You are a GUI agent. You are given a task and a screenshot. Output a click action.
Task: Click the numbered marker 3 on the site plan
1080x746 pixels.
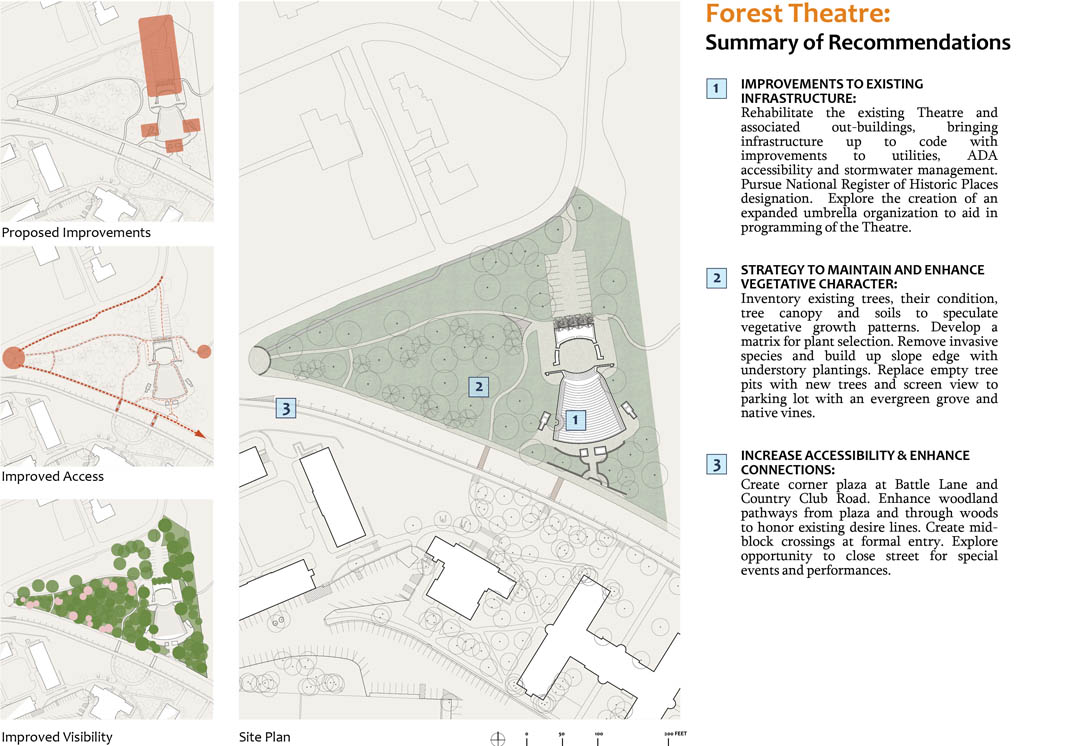pyautogui.click(x=286, y=408)
